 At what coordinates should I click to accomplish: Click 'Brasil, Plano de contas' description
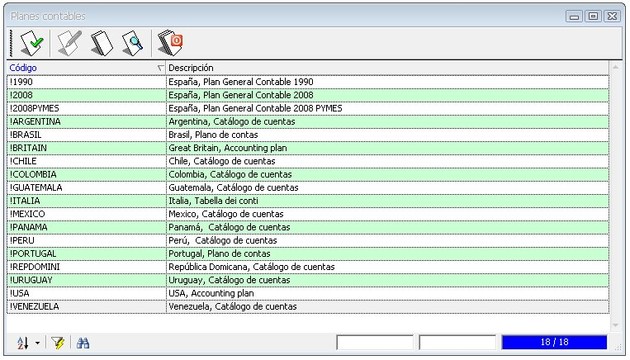213,135
